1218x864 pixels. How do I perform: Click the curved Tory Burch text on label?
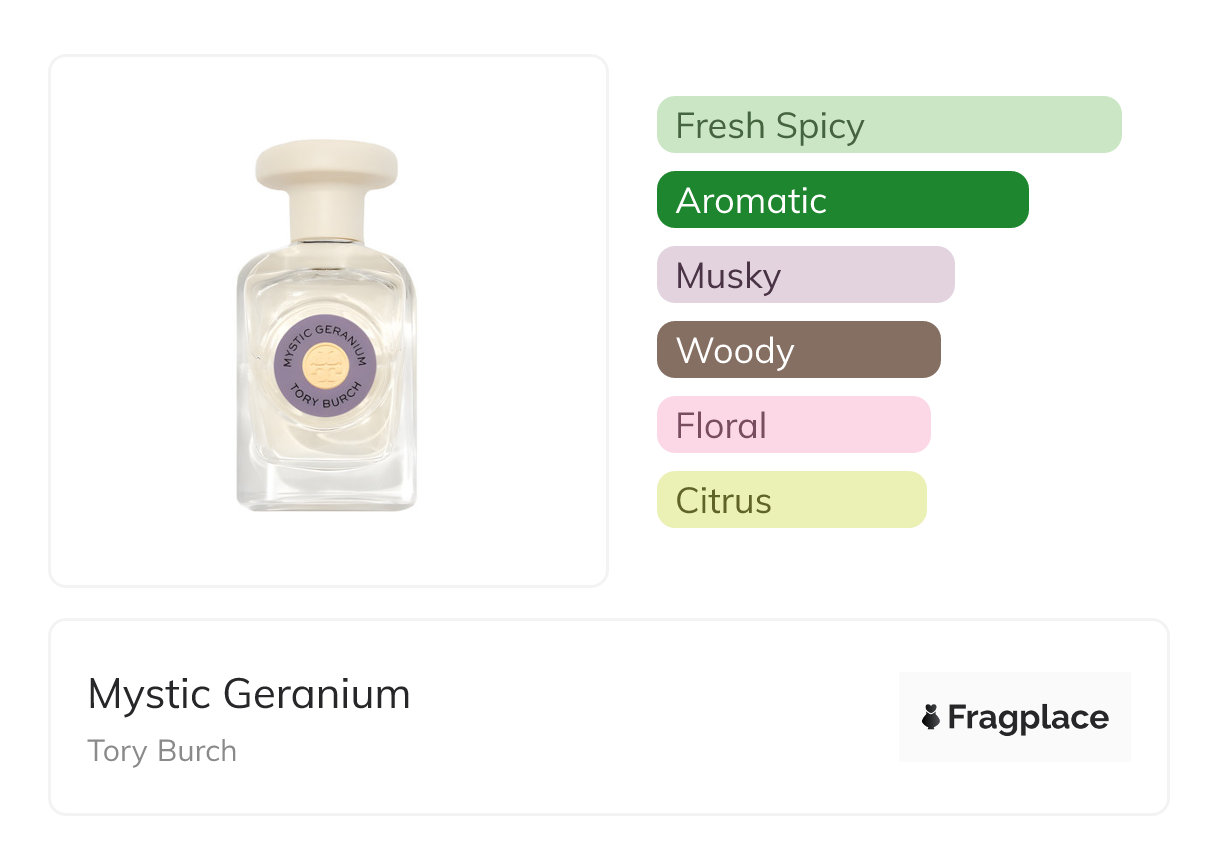(325, 400)
